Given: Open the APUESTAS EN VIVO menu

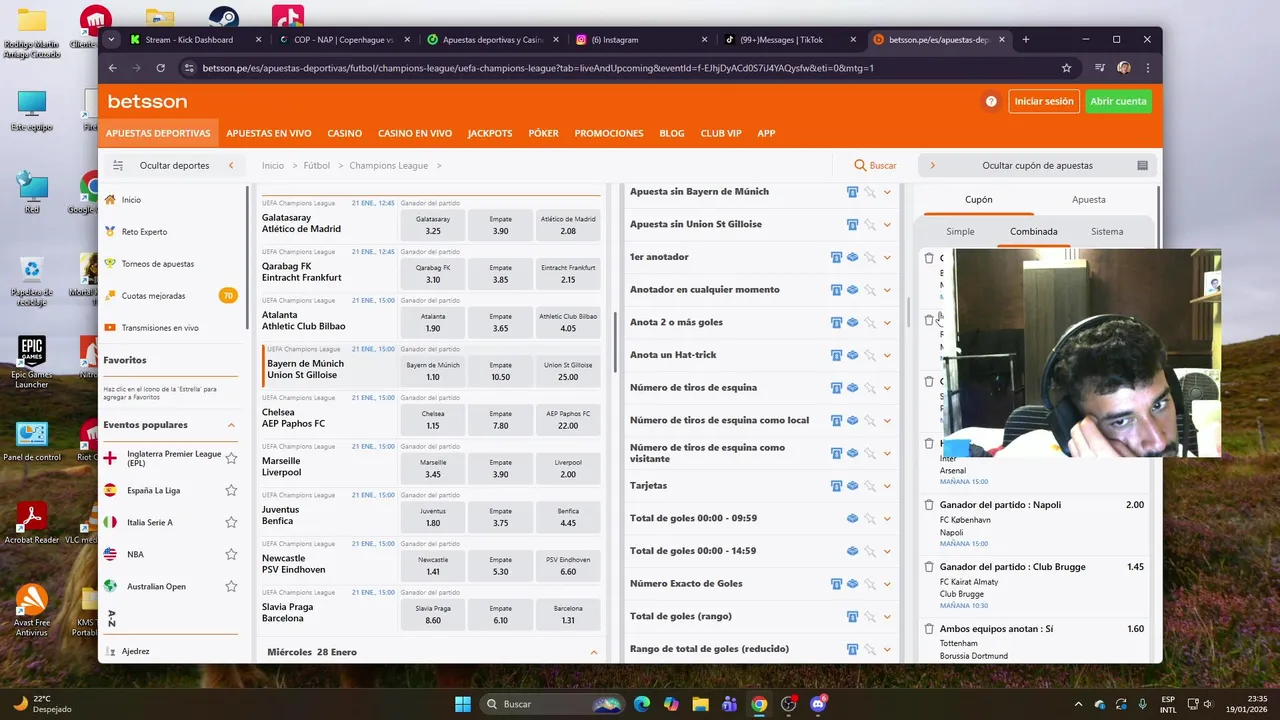Looking at the screenshot, I should [x=269, y=133].
